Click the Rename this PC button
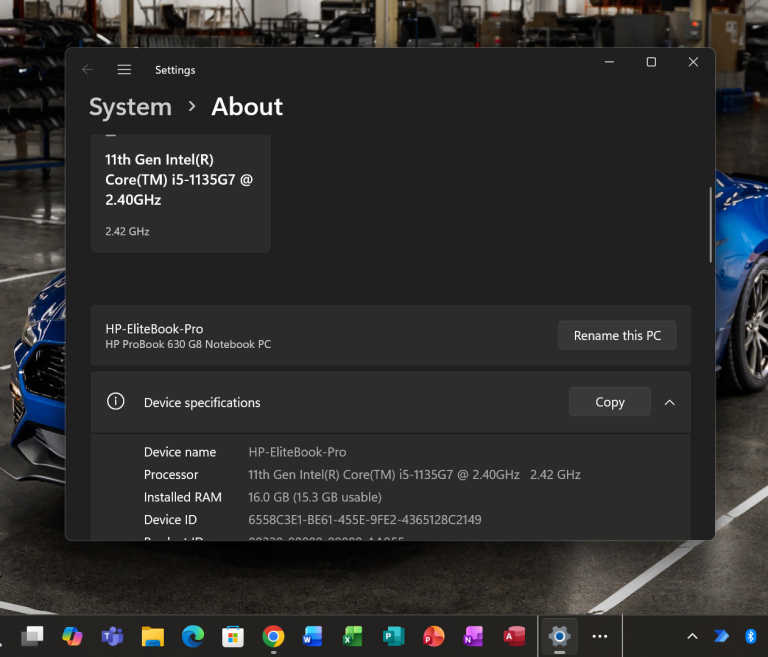This screenshot has width=768, height=657. [617, 336]
